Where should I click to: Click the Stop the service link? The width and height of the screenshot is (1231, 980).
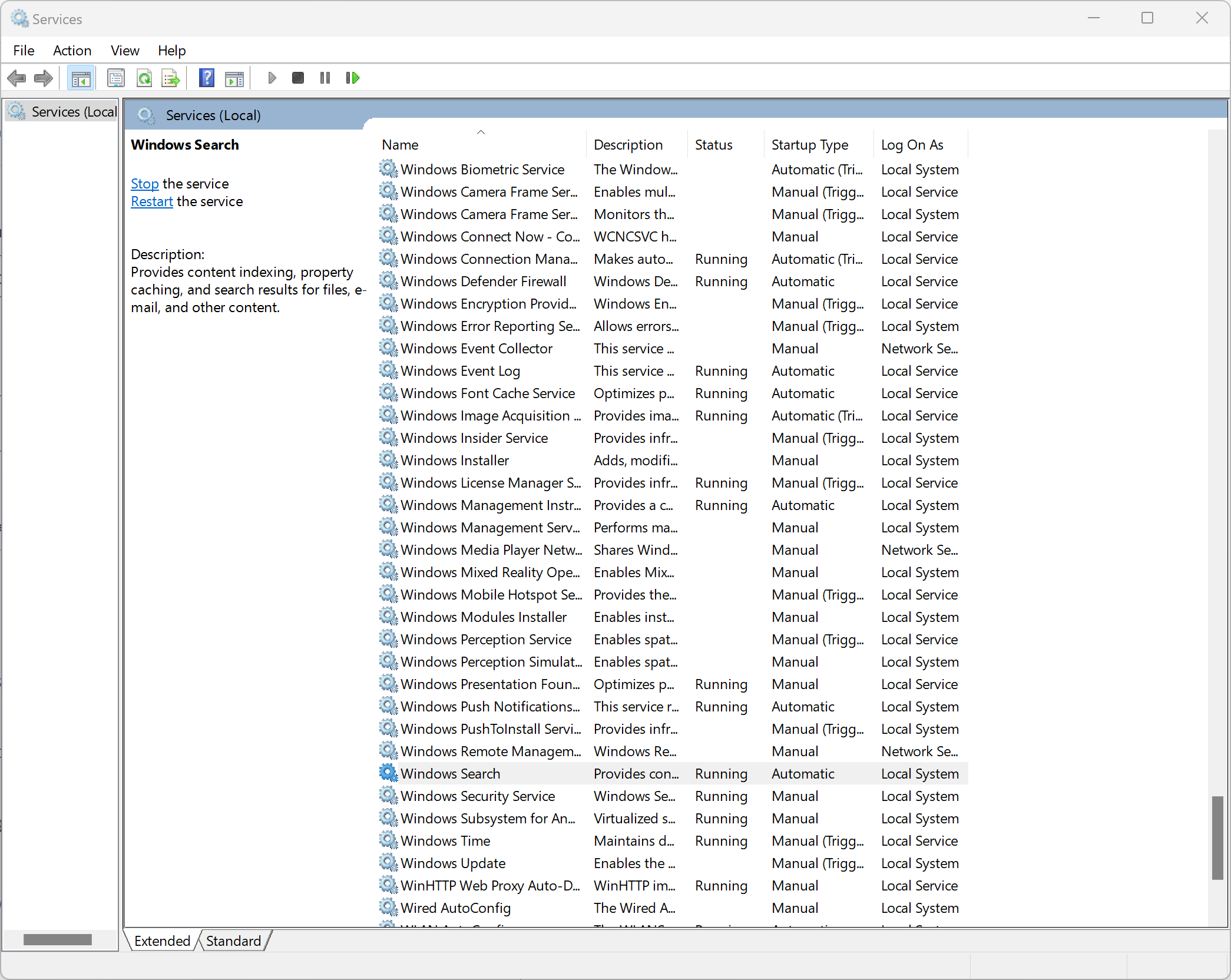point(144,184)
